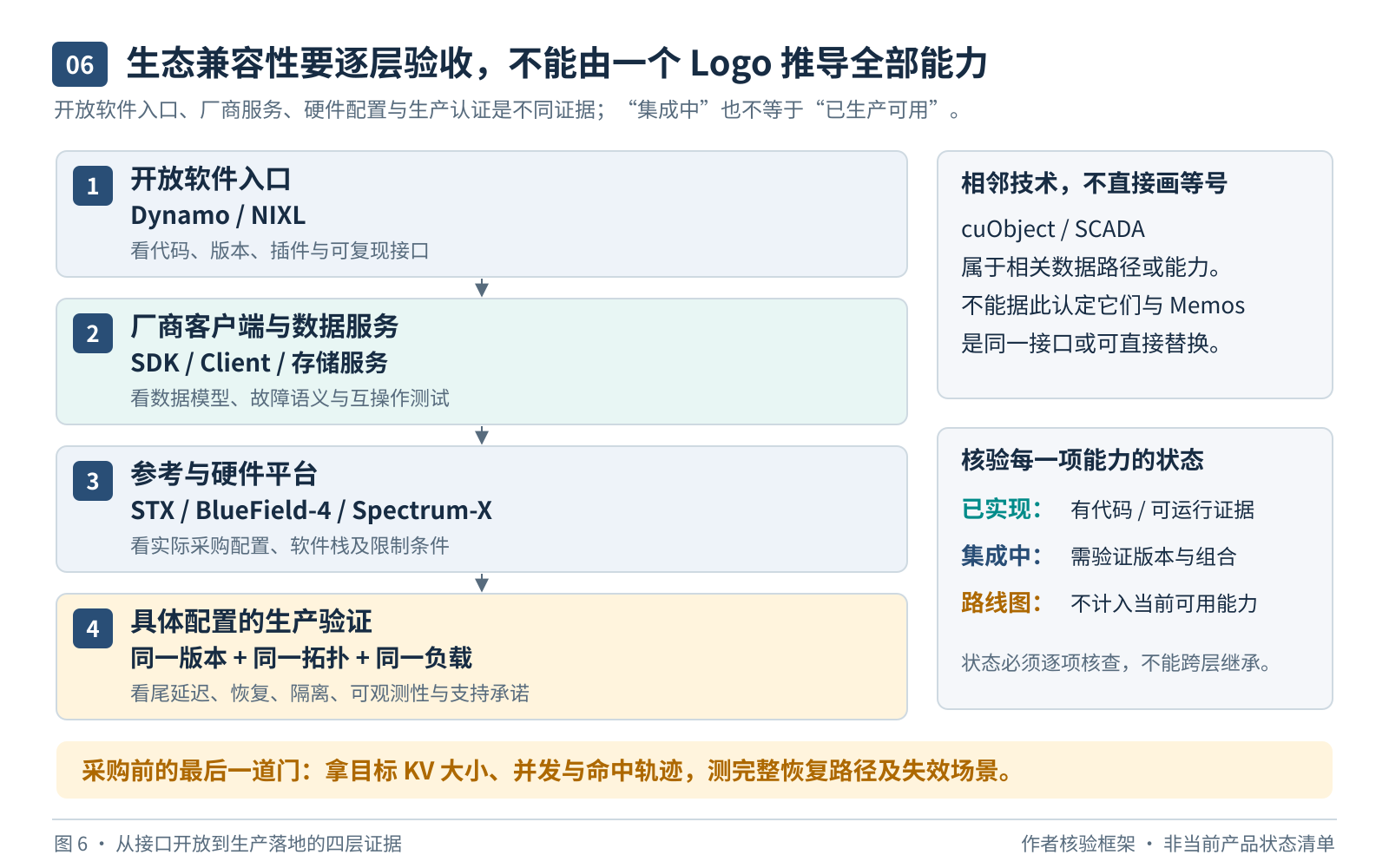Click the orange 路线图 status label
This screenshot has width=1389, height=868.
(x=1001, y=603)
